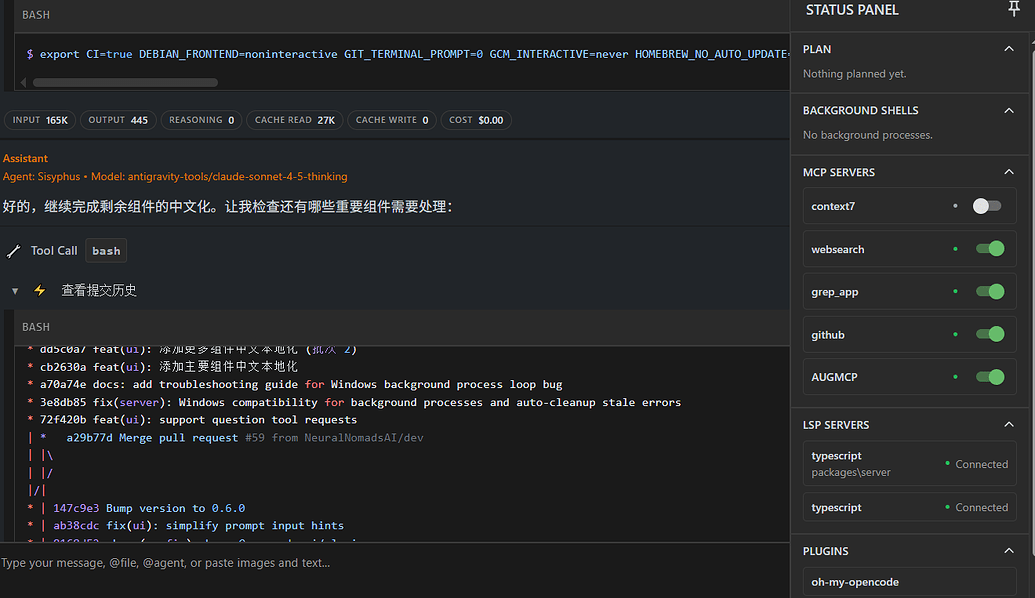
Task: Collapse the 查看提交历史 tool output
Action: 15,290
